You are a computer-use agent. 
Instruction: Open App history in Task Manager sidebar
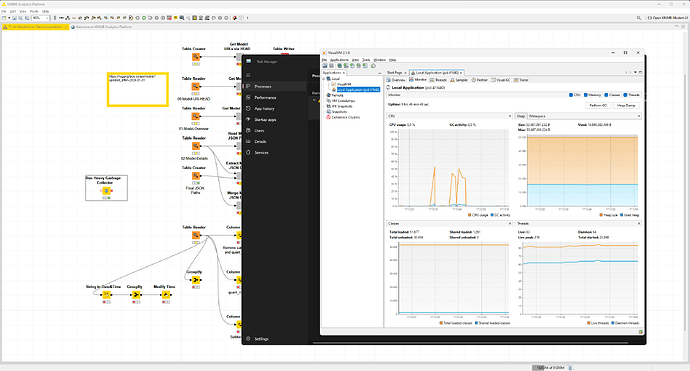pyautogui.click(x=264, y=109)
